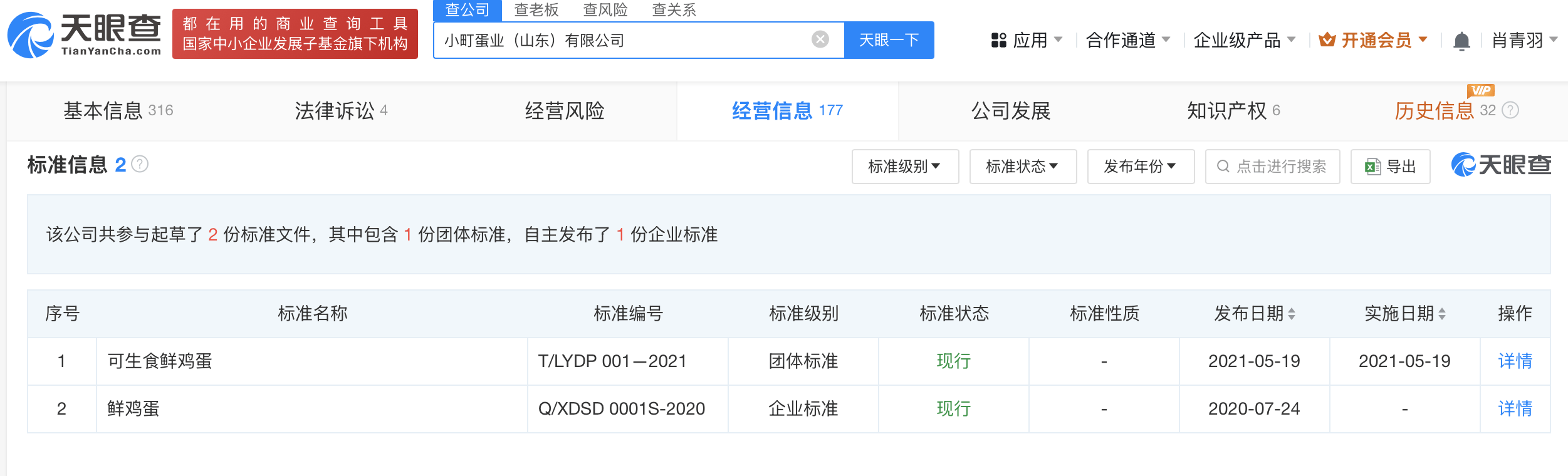
Task: Open the 基本信息 tab
Action: (x=118, y=111)
